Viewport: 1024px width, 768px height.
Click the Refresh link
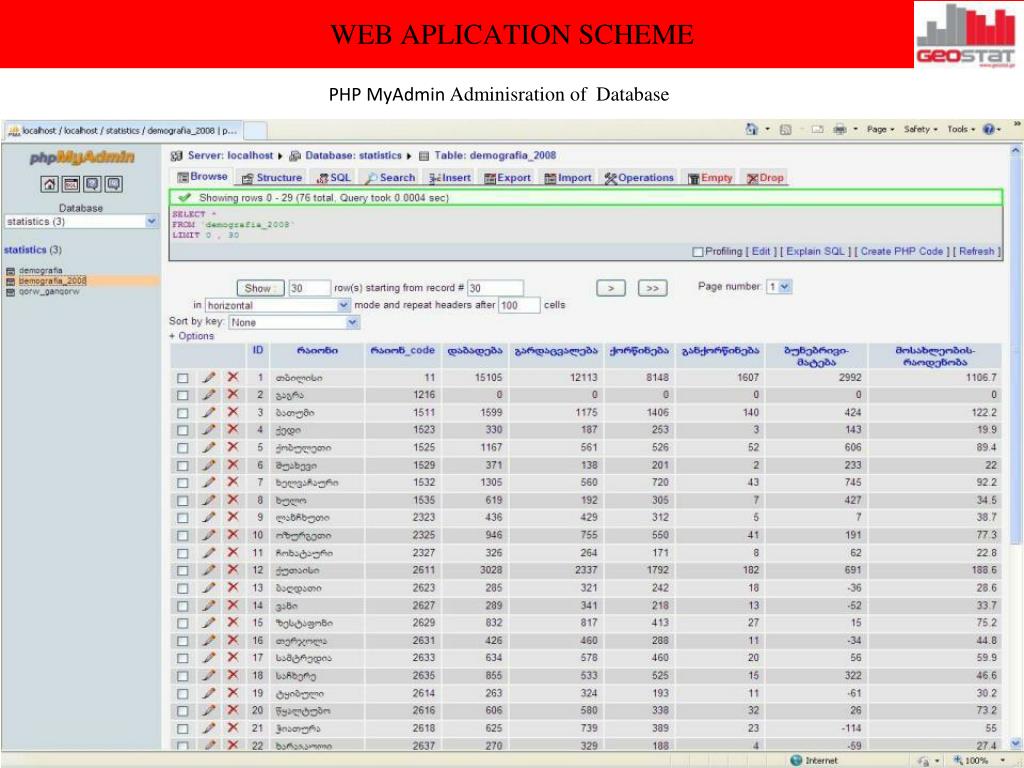click(x=976, y=251)
